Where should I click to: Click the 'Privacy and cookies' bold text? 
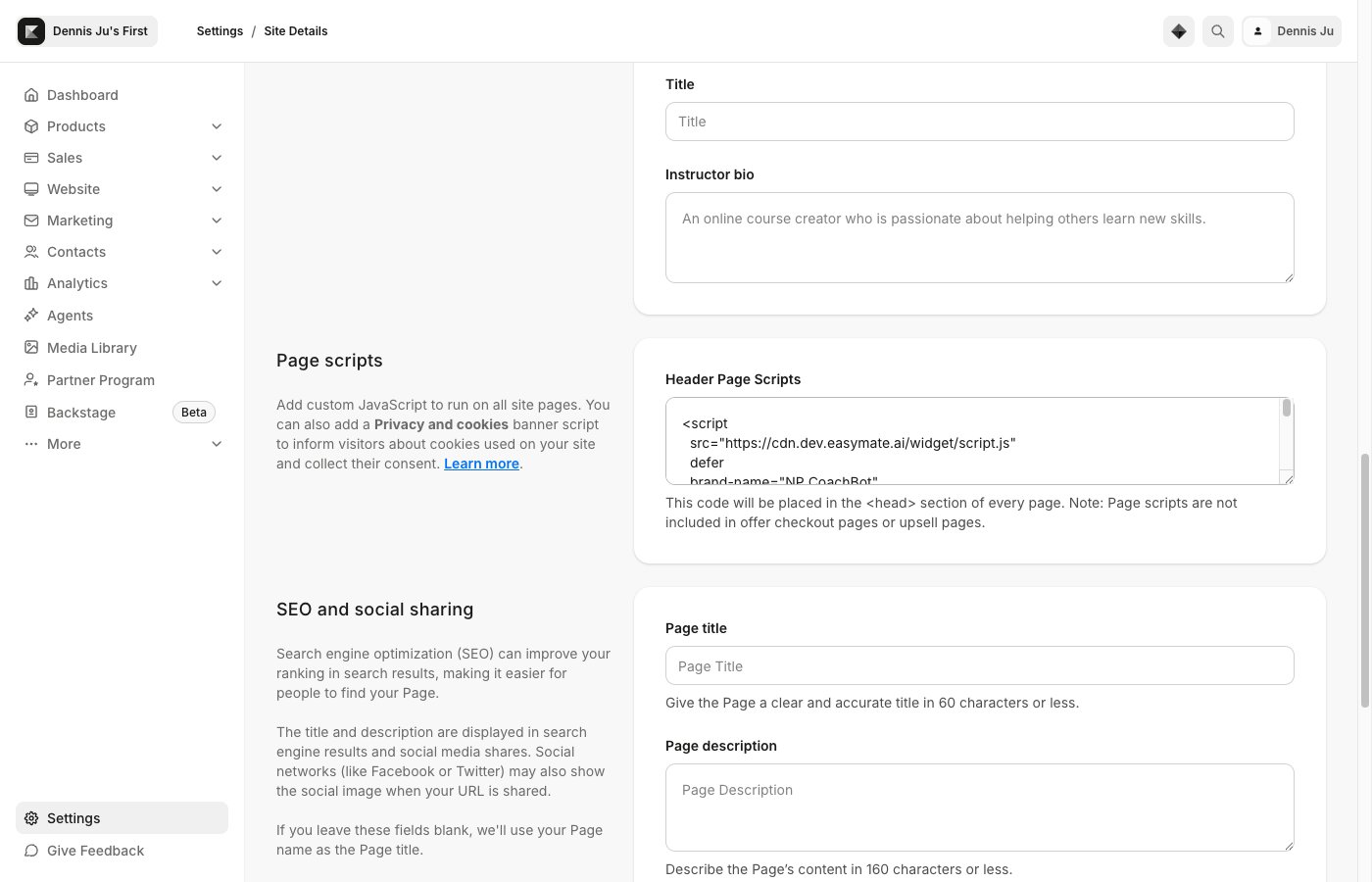tap(441, 424)
